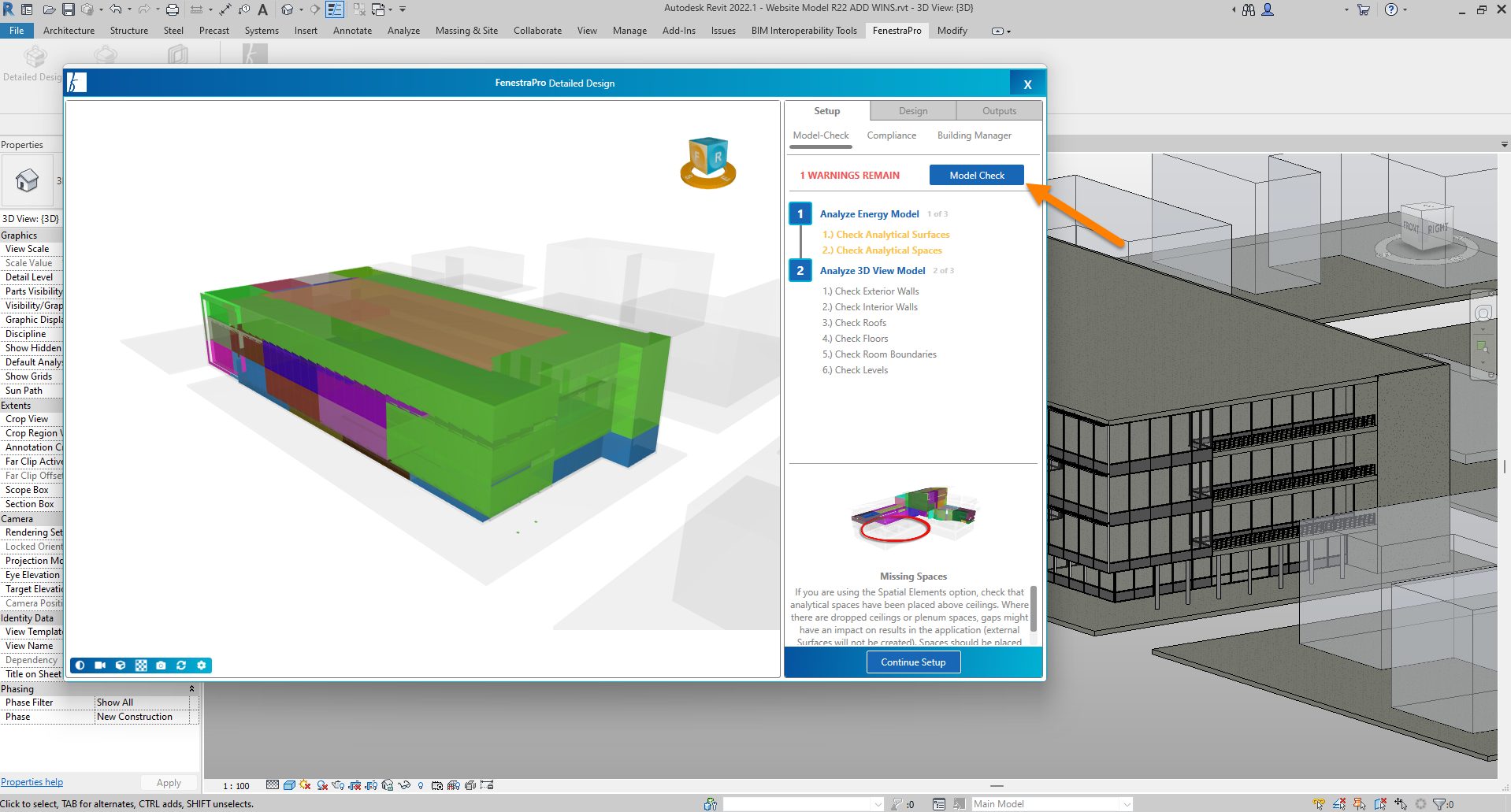Open the BIM Interoperability Tools tab
This screenshot has height=812, width=1511.
pyautogui.click(x=804, y=31)
